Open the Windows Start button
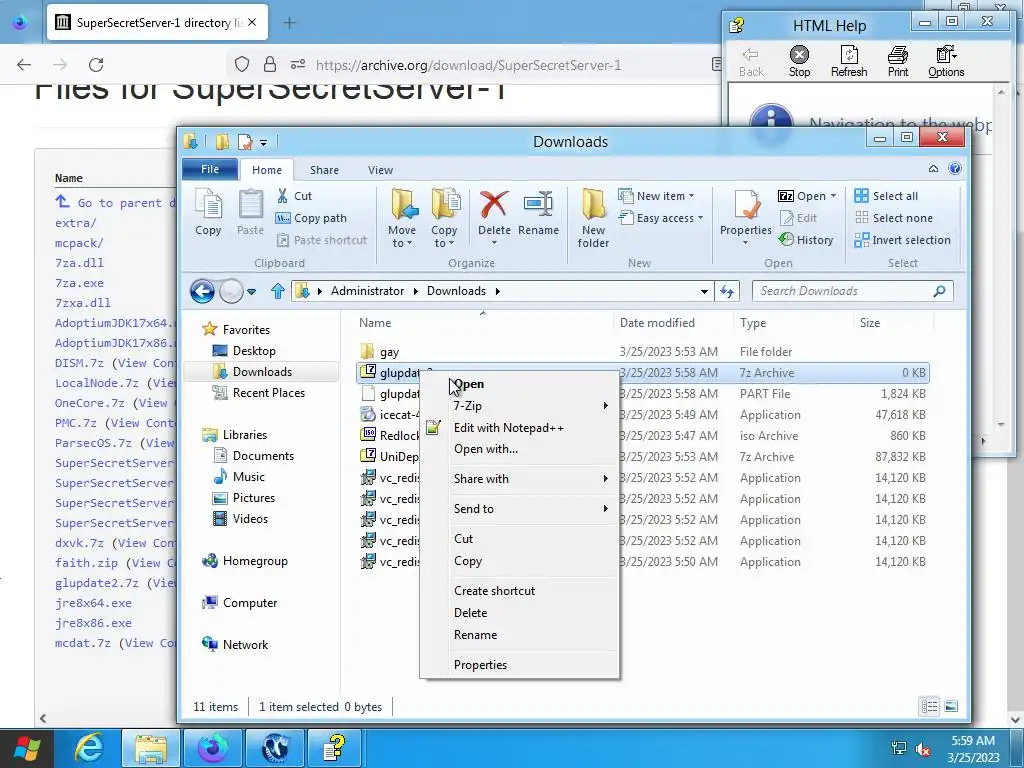 coord(26,748)
